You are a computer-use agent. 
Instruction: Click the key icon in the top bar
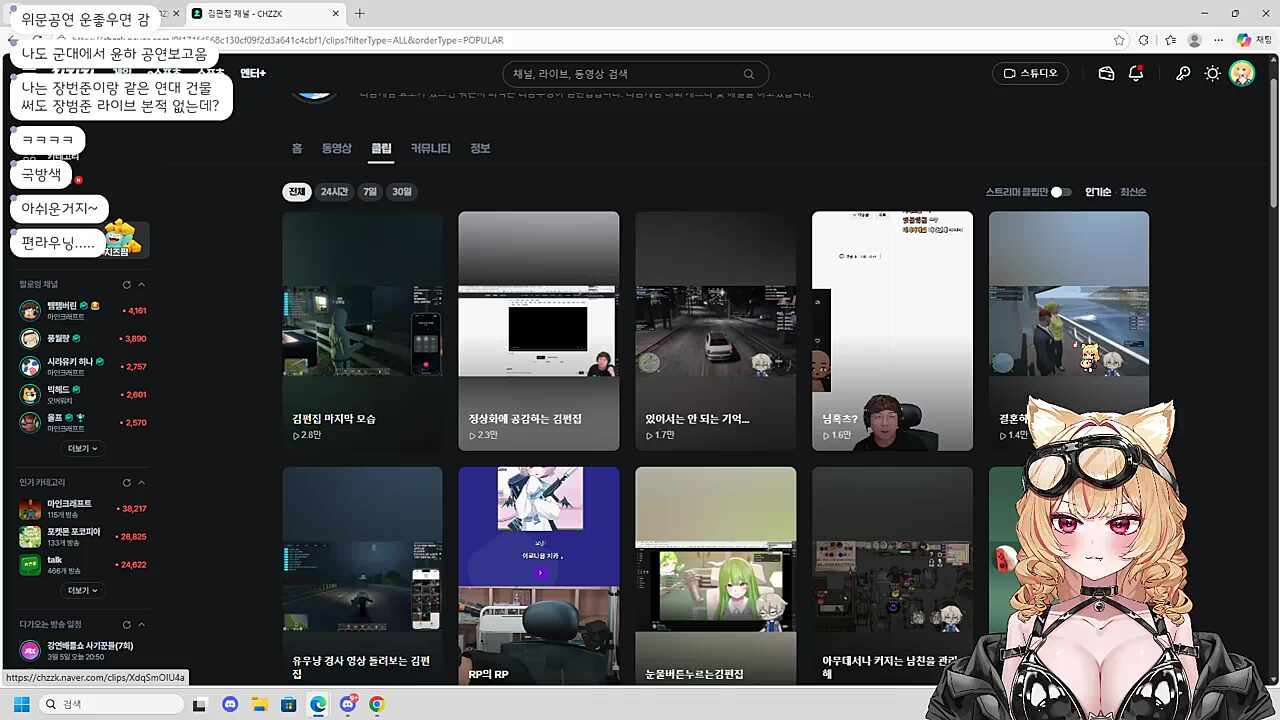(x=1183, y=72)
